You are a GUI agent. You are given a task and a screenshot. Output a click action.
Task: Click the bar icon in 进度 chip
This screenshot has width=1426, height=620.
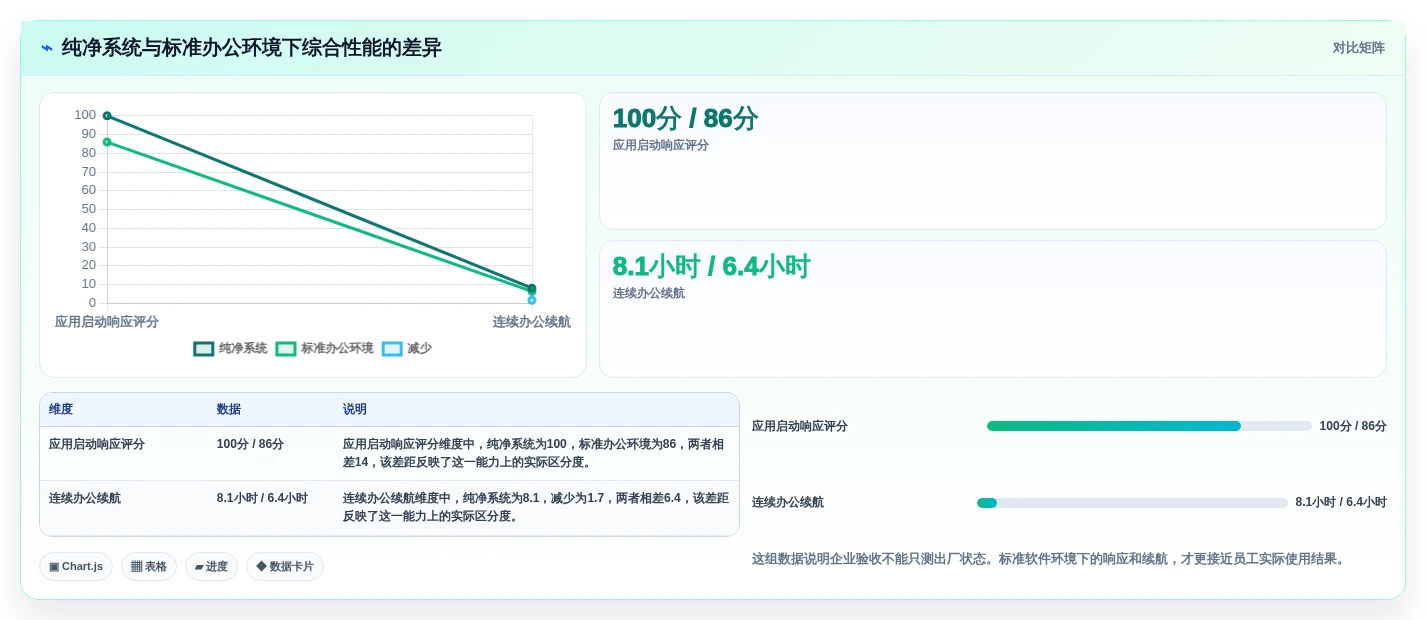coord(199,567)
